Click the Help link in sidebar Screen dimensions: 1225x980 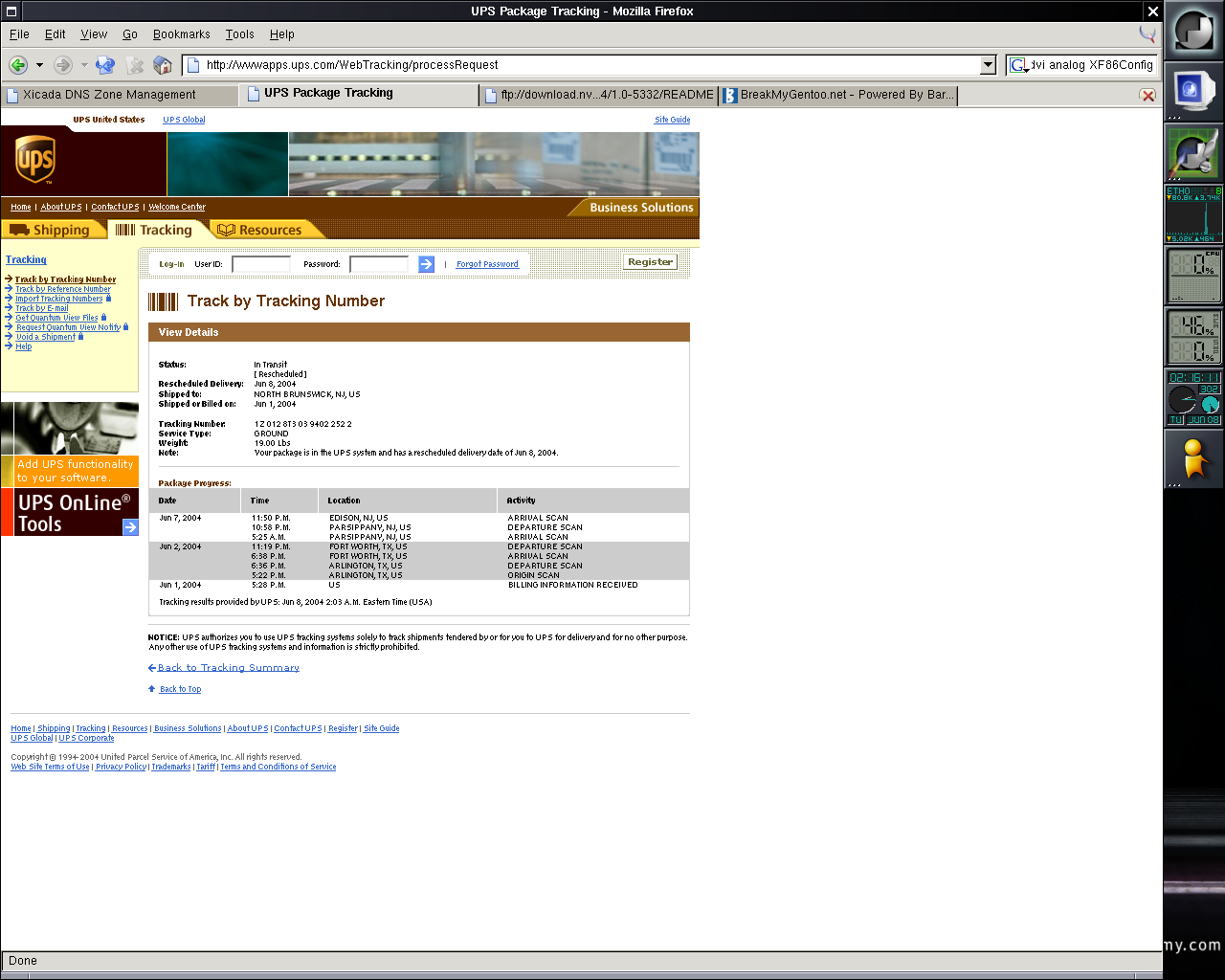tap(24, 346)
